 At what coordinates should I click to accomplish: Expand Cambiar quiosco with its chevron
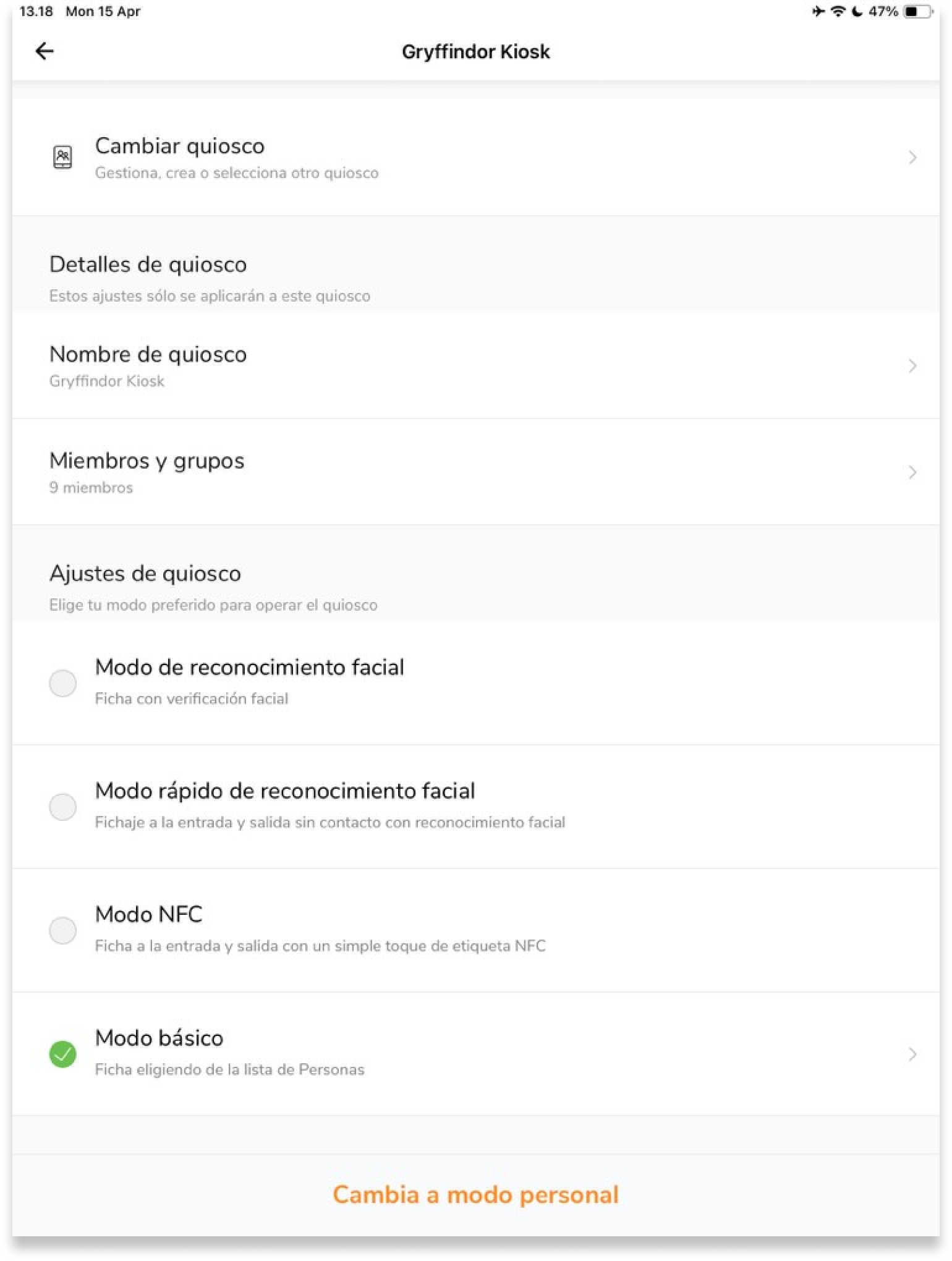(x=912, y=158)
